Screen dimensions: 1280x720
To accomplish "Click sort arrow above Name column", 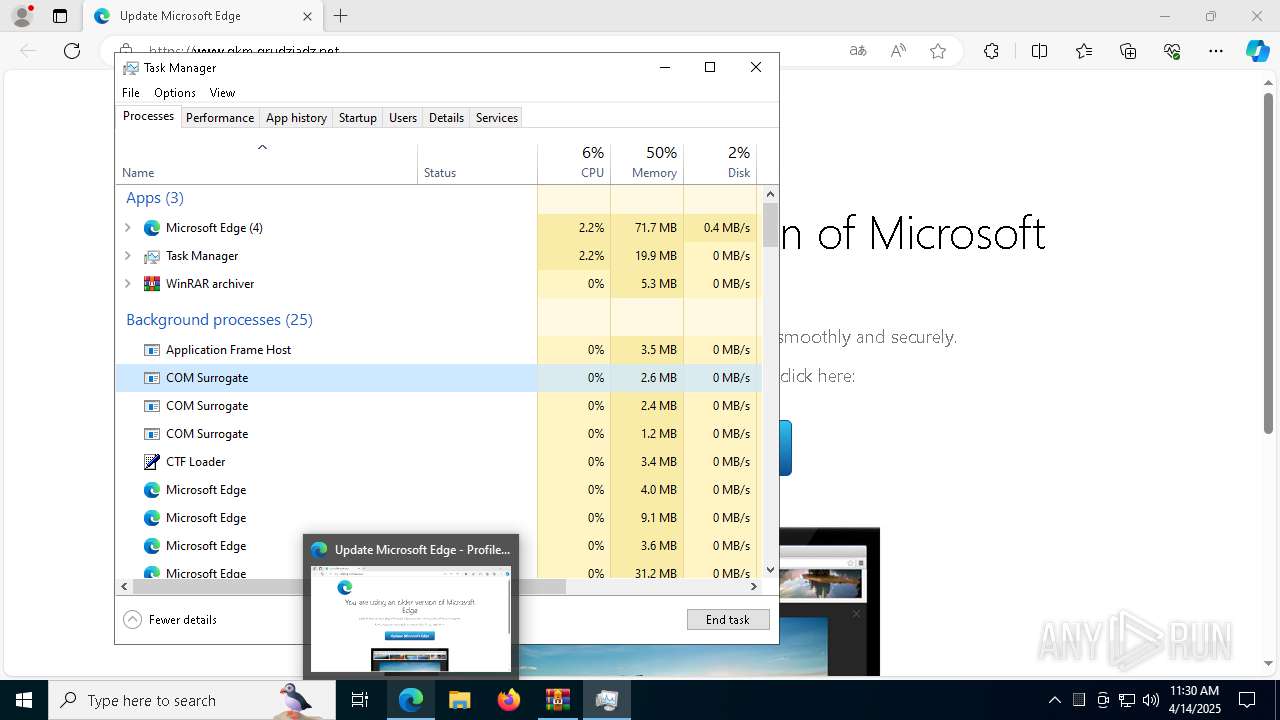I will coord(262,148).
